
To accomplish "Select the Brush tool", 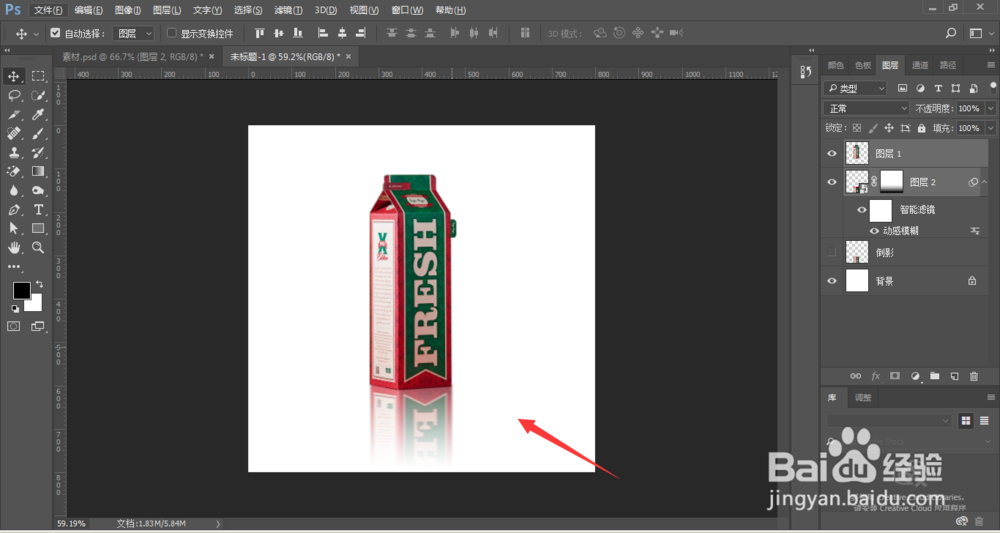I will tap(38, 133).
